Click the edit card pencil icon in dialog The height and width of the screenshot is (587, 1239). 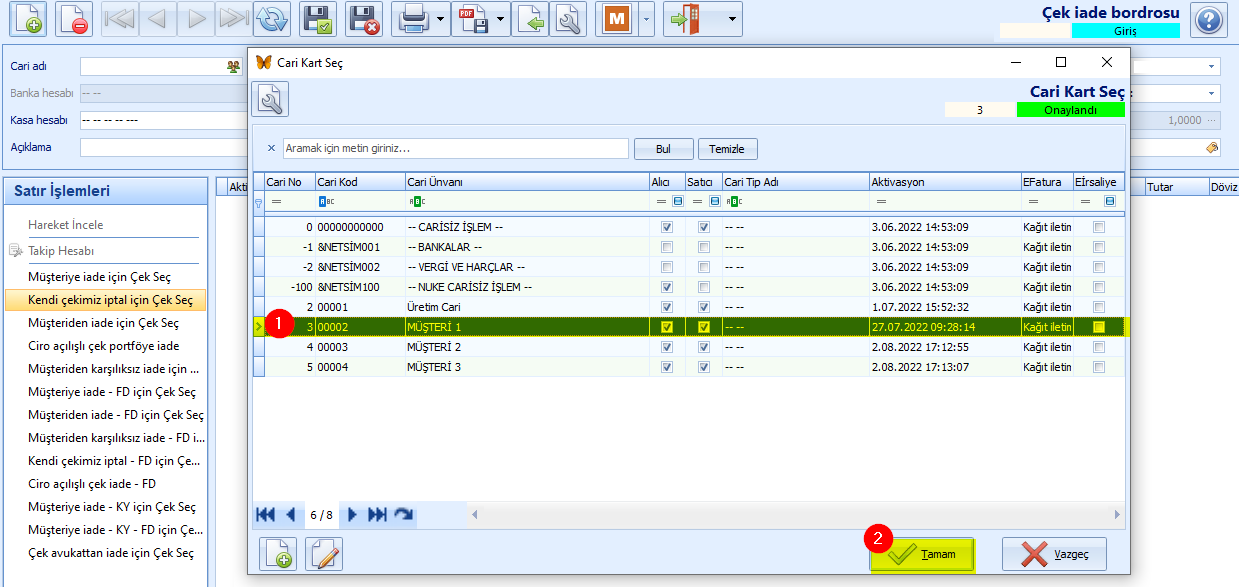(324, 554)
